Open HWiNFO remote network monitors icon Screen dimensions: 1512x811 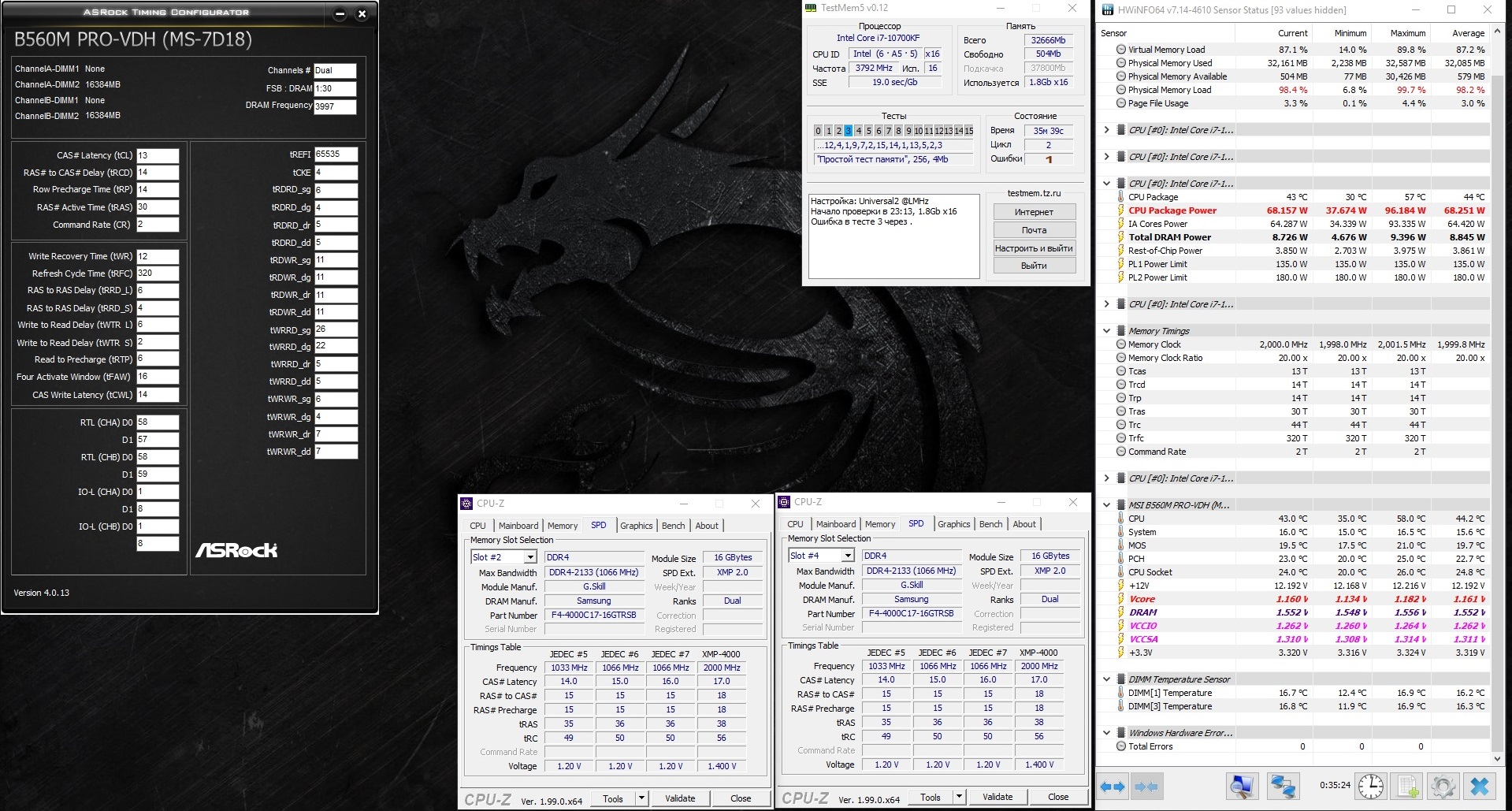point(1283,787)
